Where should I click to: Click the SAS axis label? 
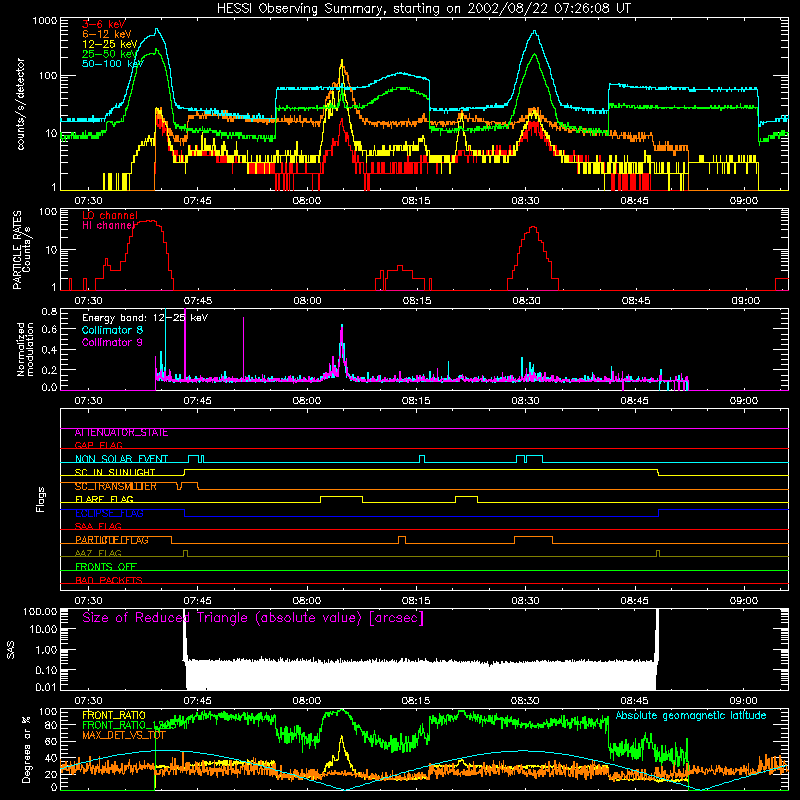pyautogui.click(x=11, y=650)
